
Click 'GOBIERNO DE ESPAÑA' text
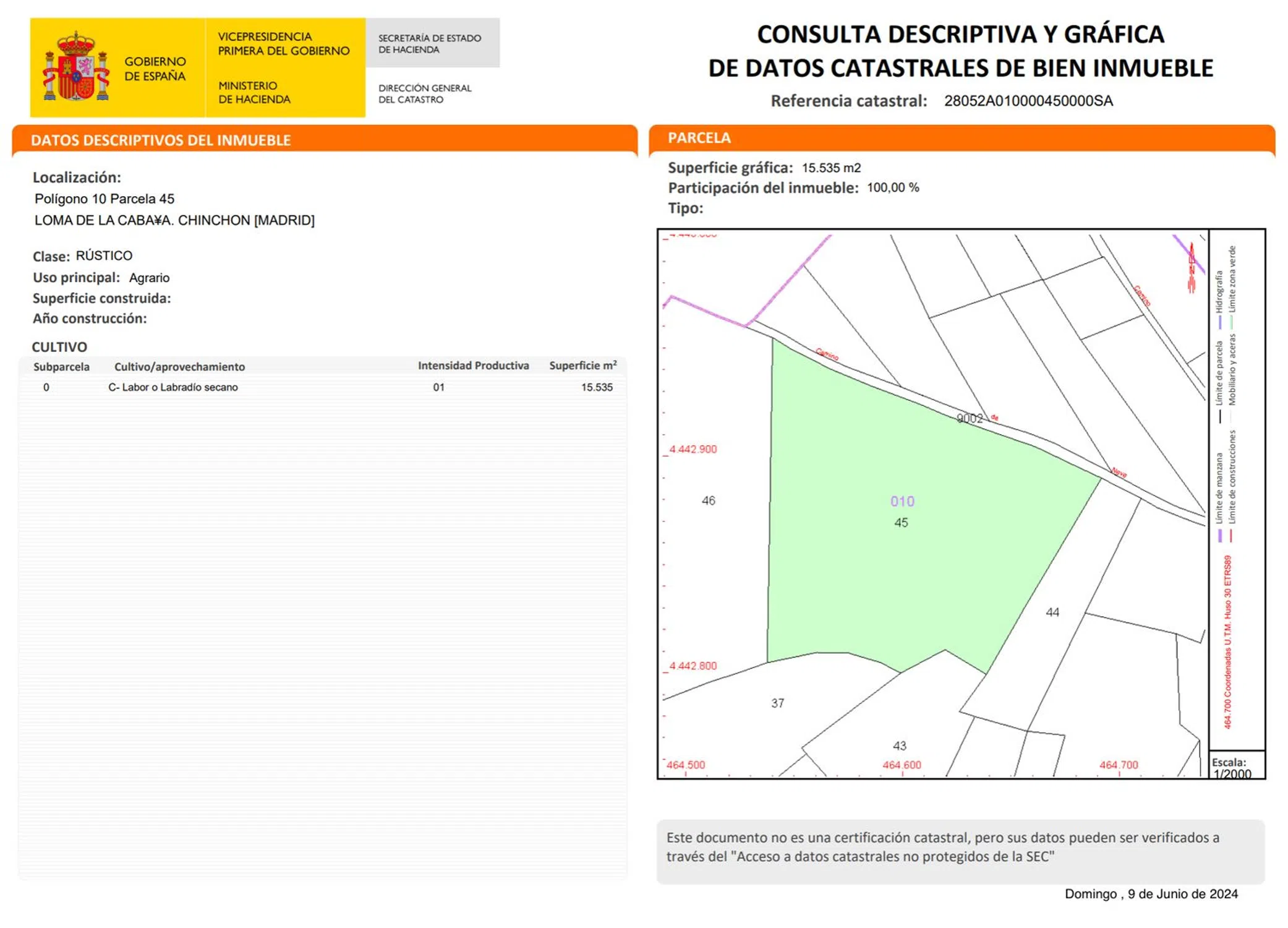click(x=155, y=69)
